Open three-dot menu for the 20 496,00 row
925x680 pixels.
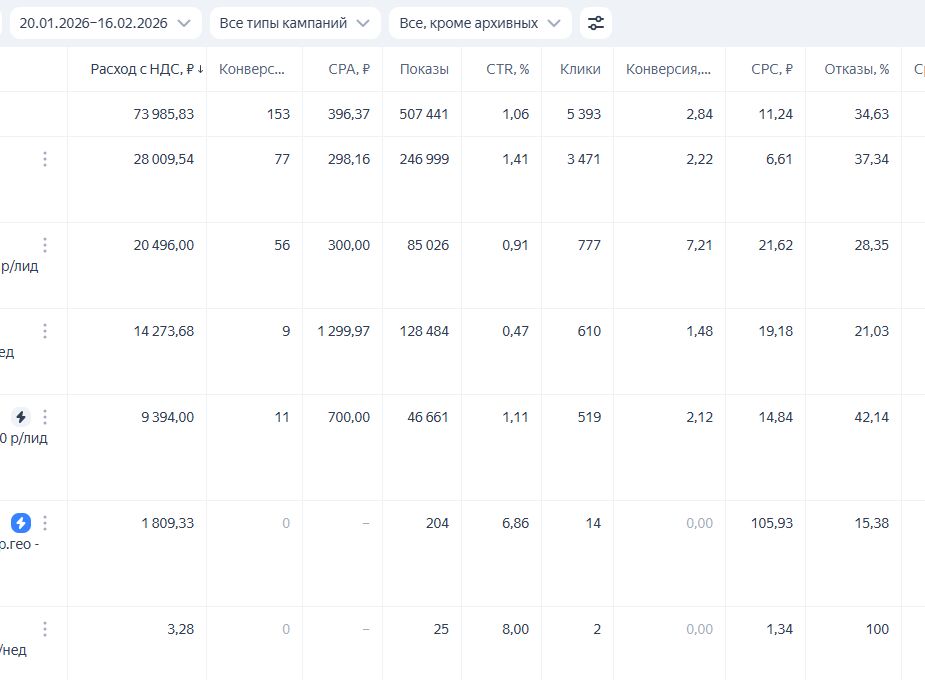[44, 246]
